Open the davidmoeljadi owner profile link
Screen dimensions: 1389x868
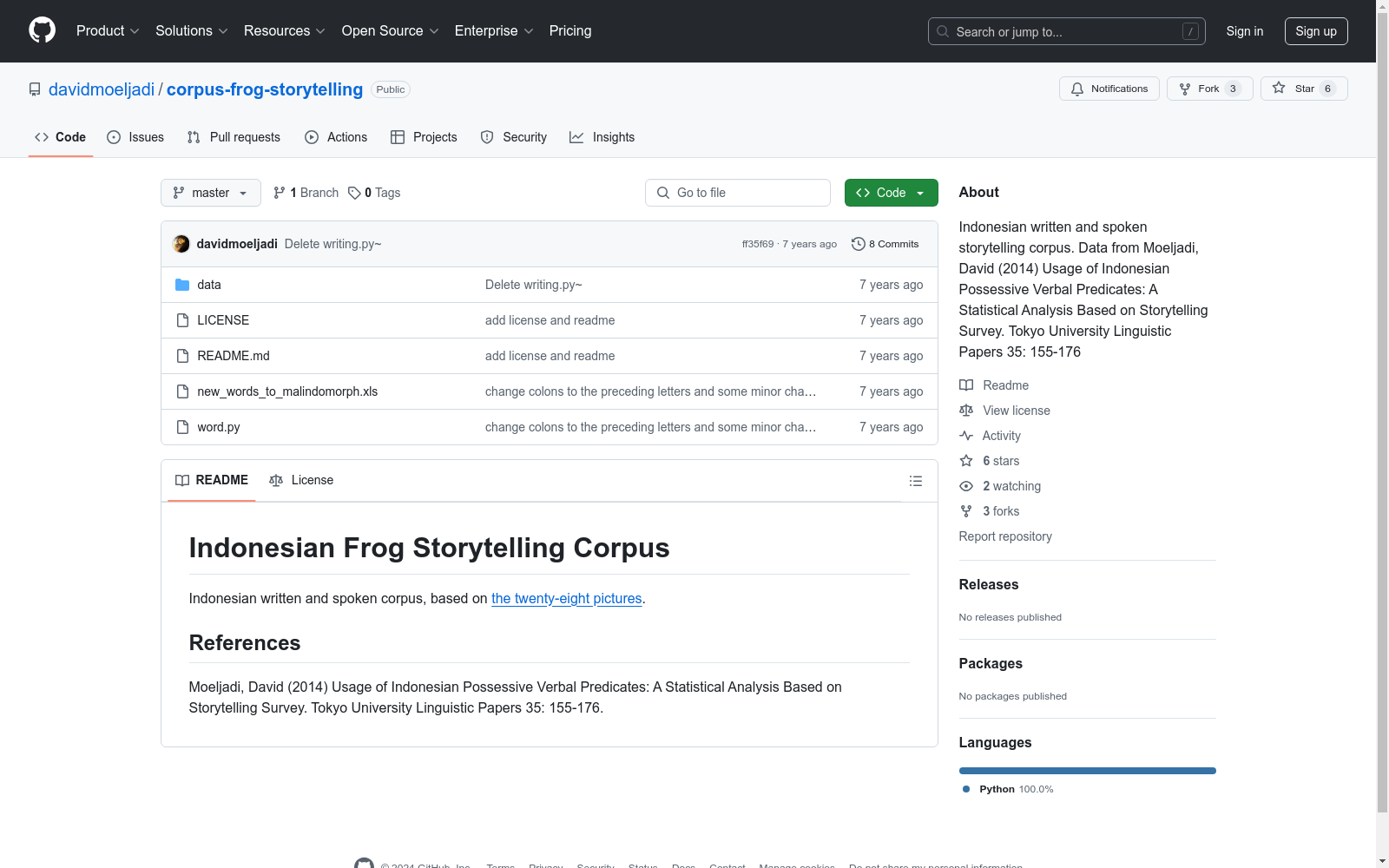click(x=102, y=89)
